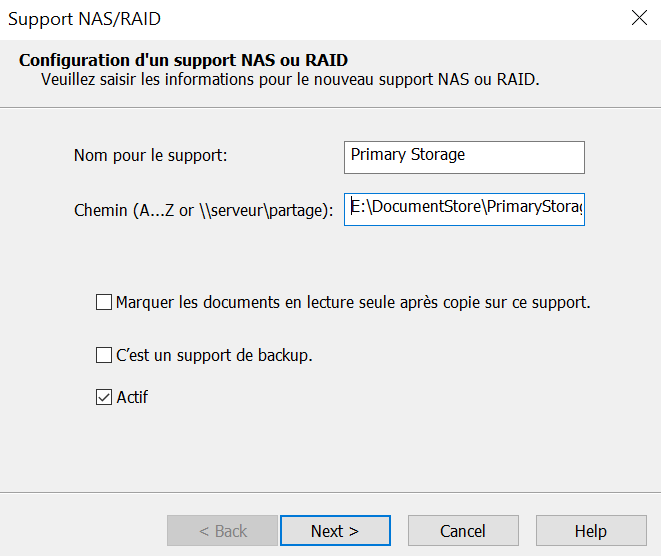Image resolution: width=661 pixels, height=556 pixels.
Task: Click the "Support NAS/RAID" window title
Action: point(84,18)
